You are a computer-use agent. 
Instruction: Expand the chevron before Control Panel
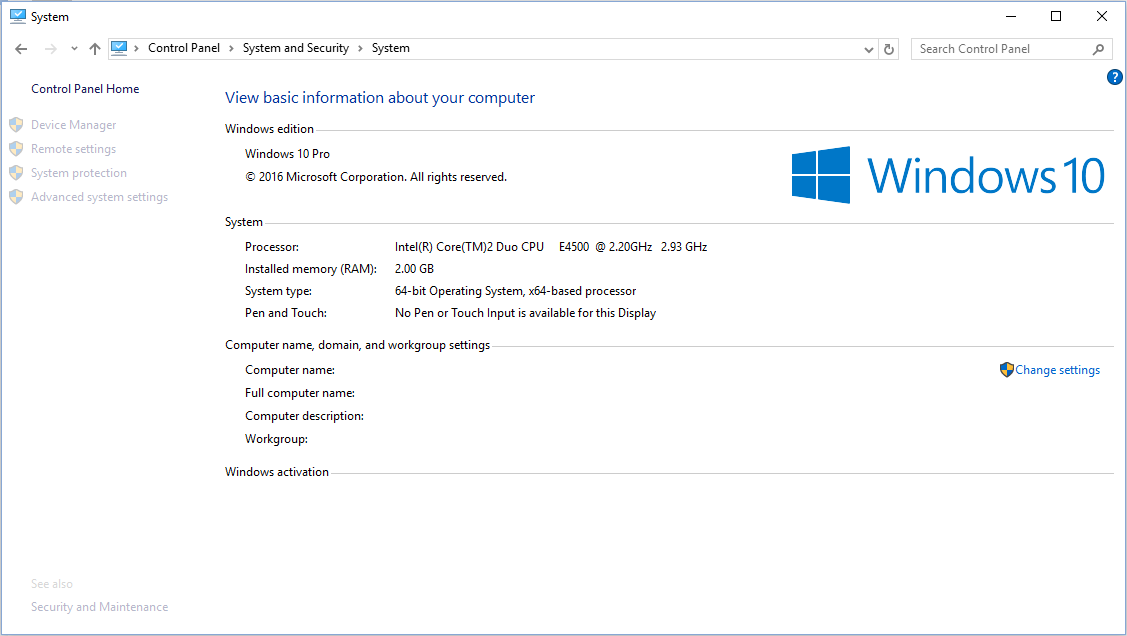click(137, 48)
